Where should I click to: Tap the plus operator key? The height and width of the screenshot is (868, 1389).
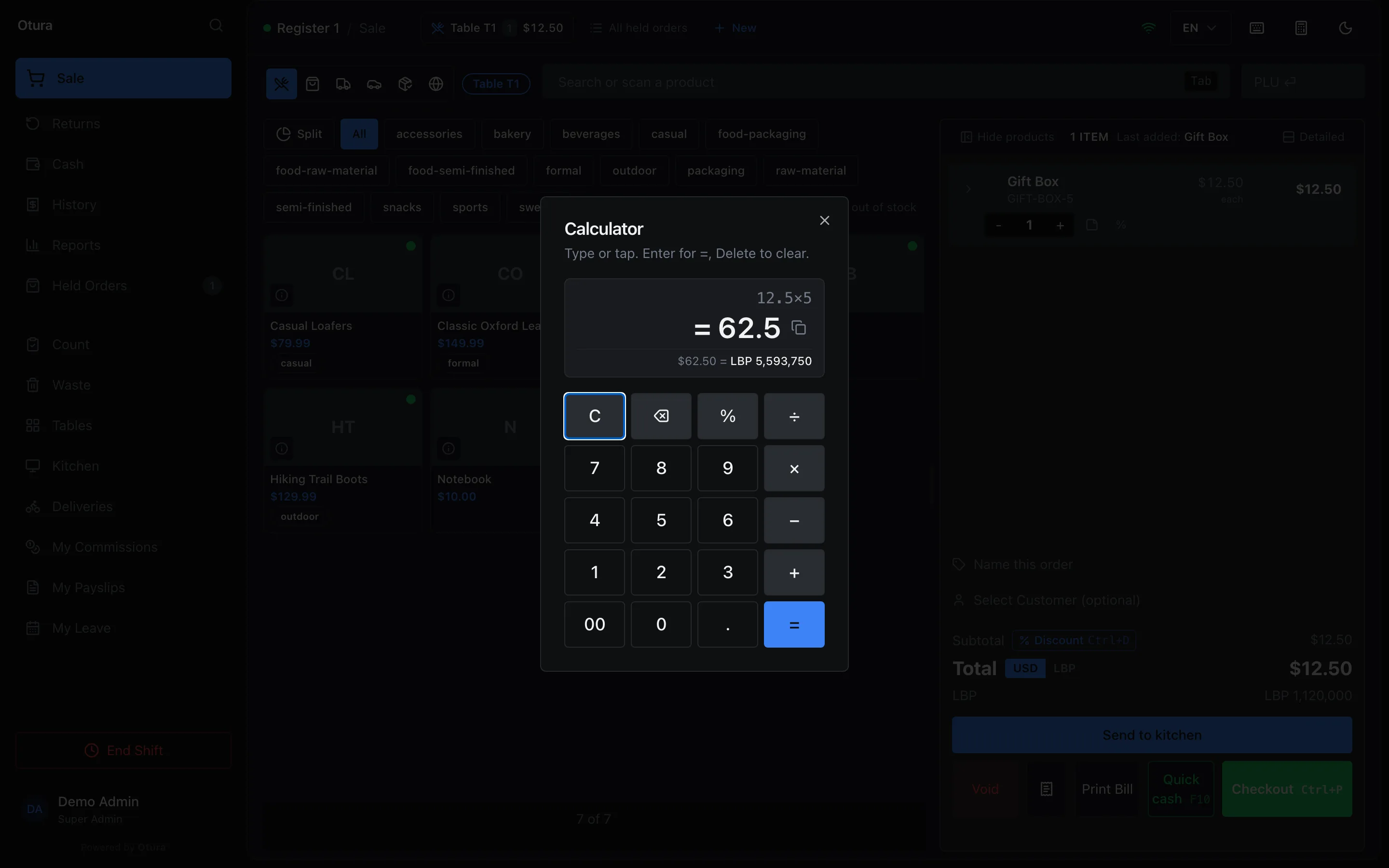(794, 572)
